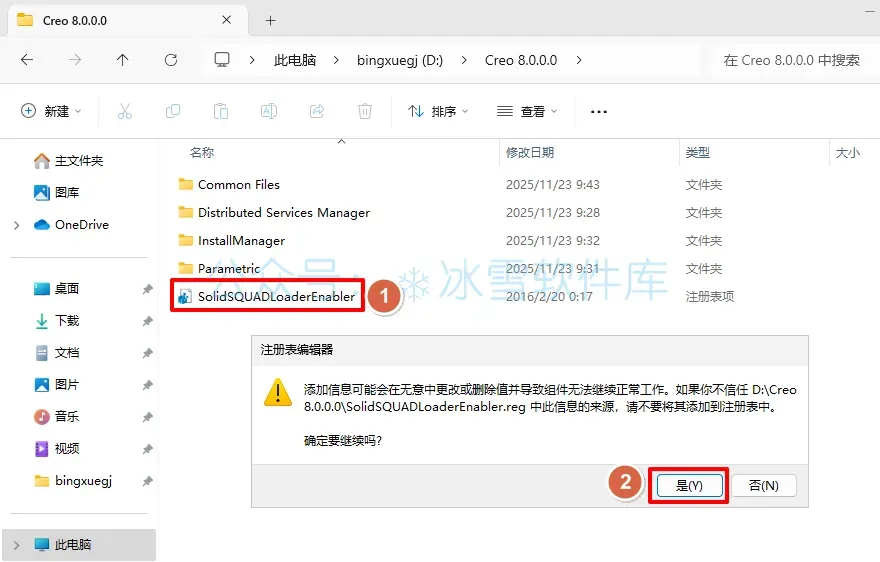Click the InstallManager folder icon

(x=186, y=240)
